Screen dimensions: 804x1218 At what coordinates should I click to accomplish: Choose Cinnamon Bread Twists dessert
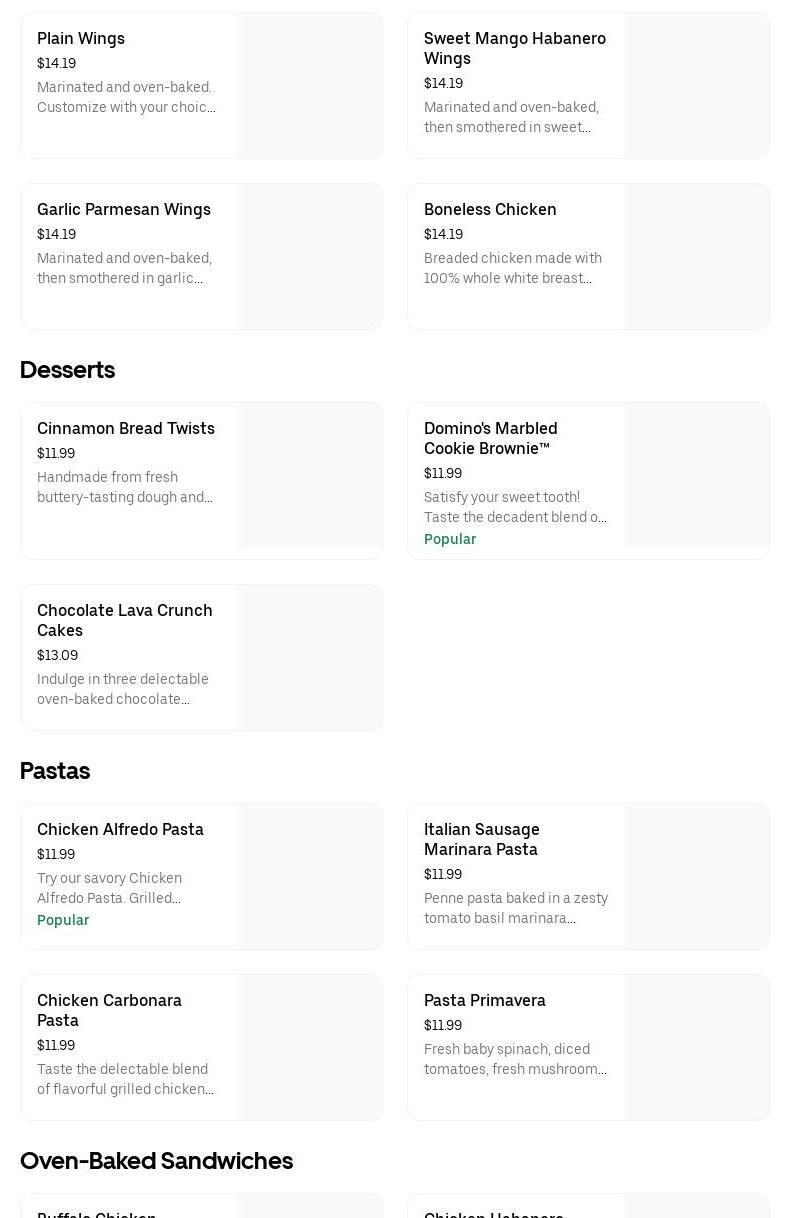pyautogui.click(x=126, y=429)
